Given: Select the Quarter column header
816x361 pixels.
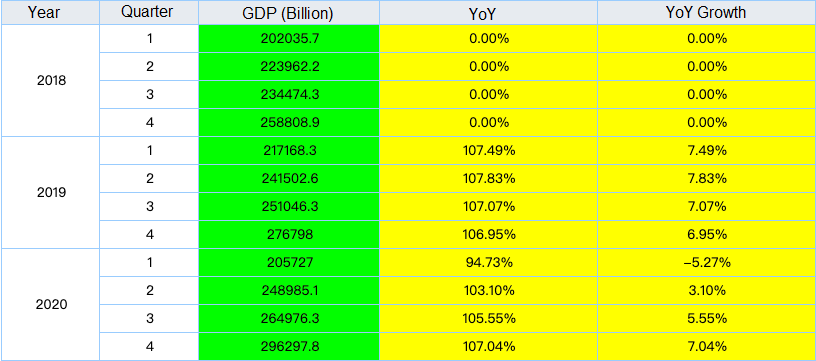Looking at the screenshot, I should (x=149, y=12).
